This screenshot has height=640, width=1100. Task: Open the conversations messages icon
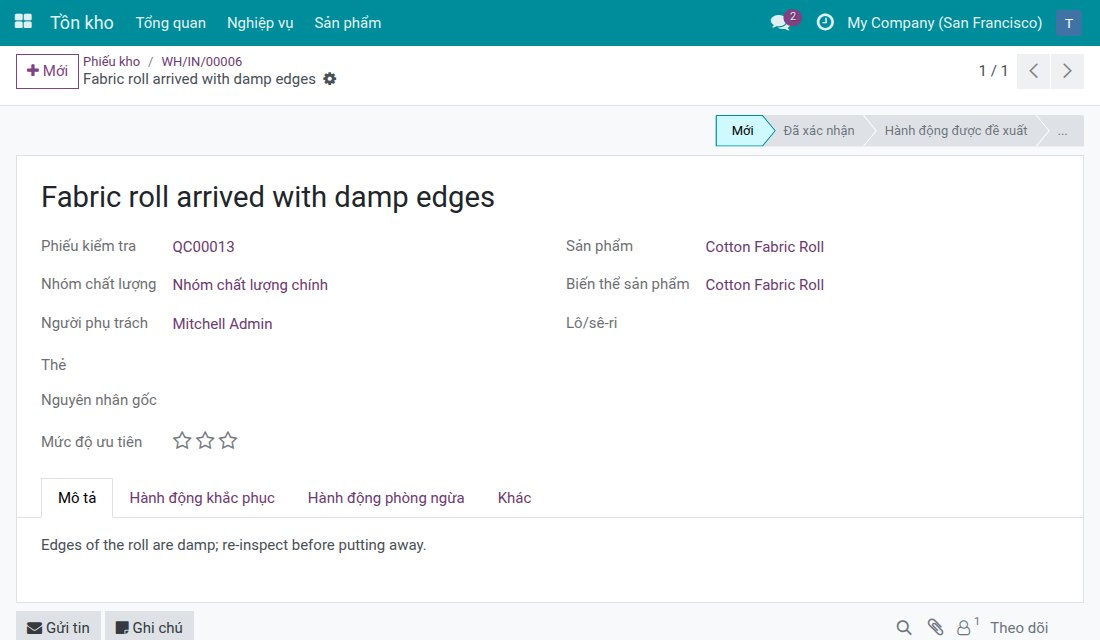[x=780, y=22]
